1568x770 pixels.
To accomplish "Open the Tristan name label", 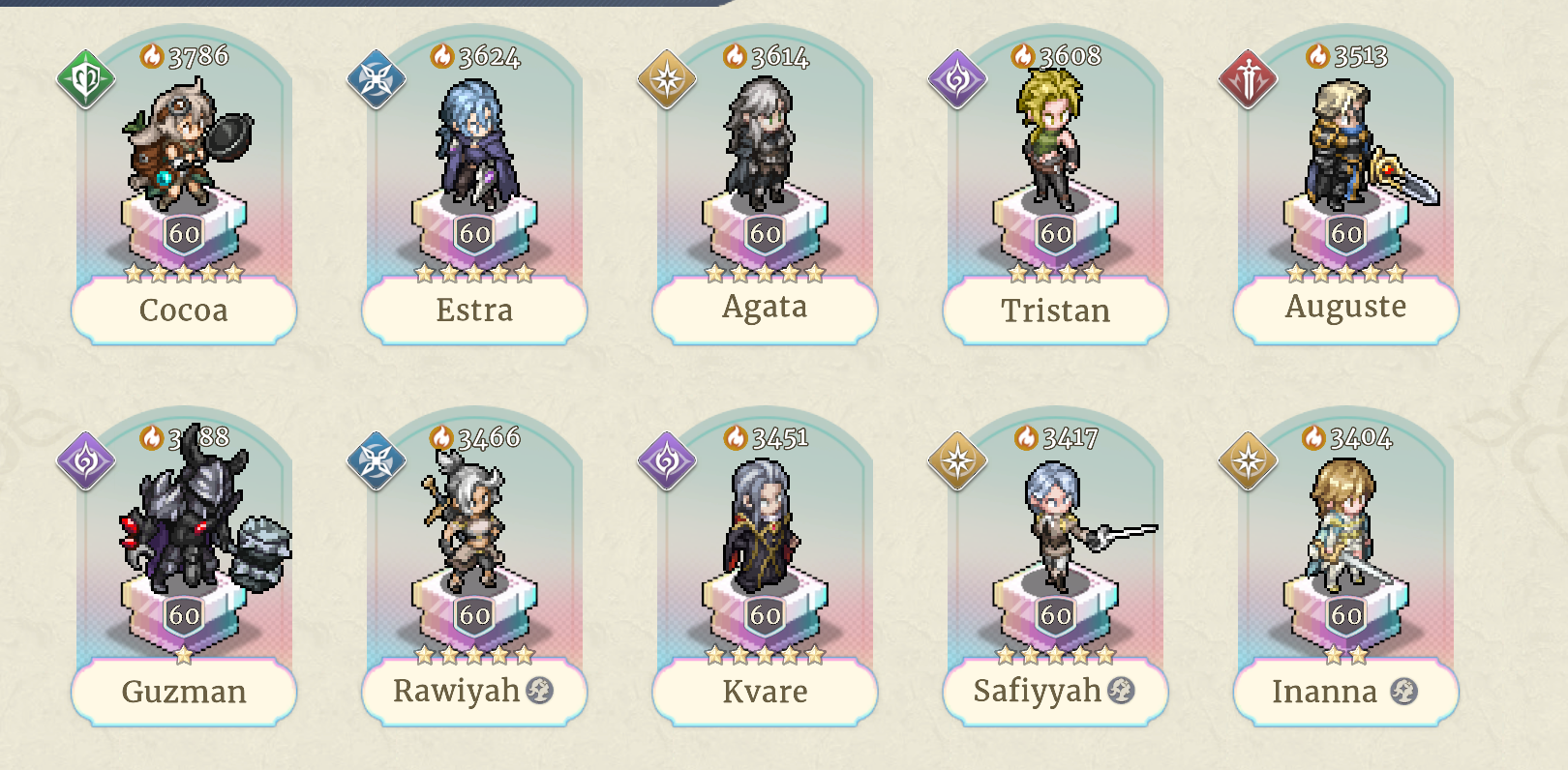I will coord(1055,311).
